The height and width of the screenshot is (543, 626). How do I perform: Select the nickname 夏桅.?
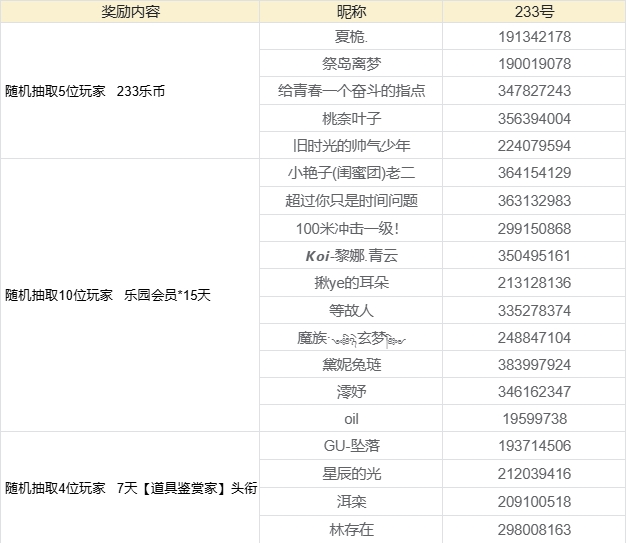351,37
